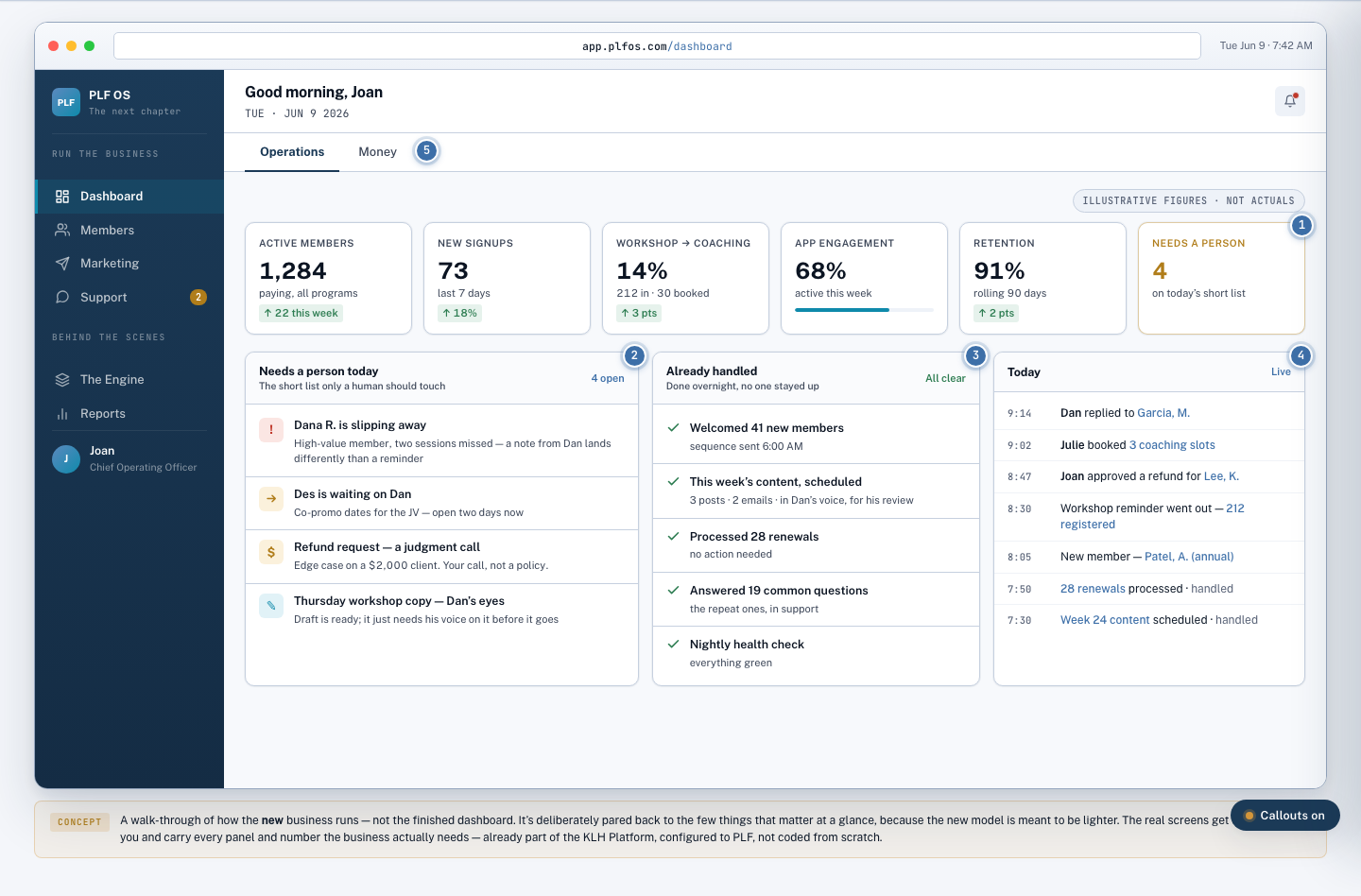Click checkmark beside This week's content, scheduled

pyautogui.click(x=674, y=481)
